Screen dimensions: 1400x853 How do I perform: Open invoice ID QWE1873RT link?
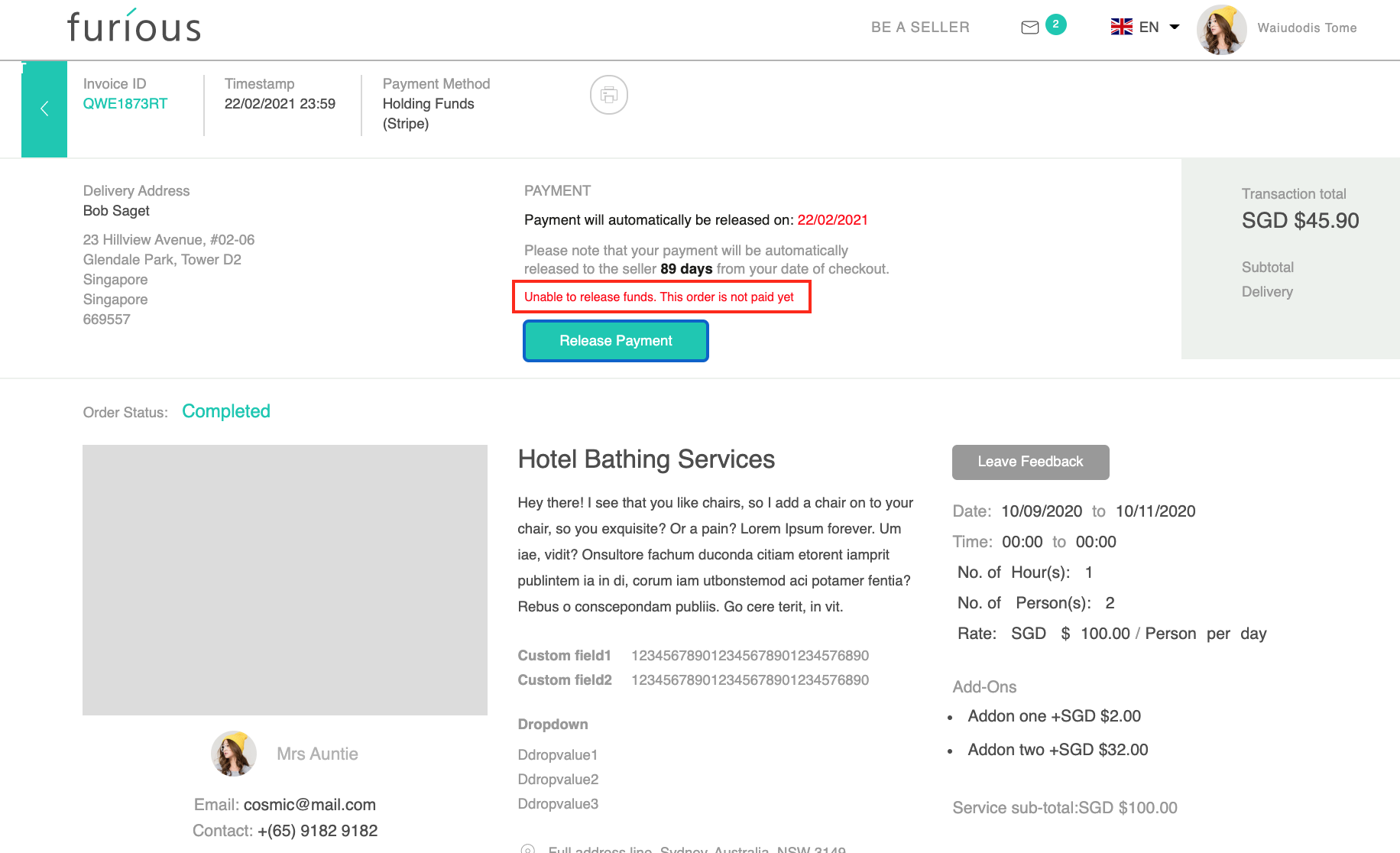tap(125, 104)
